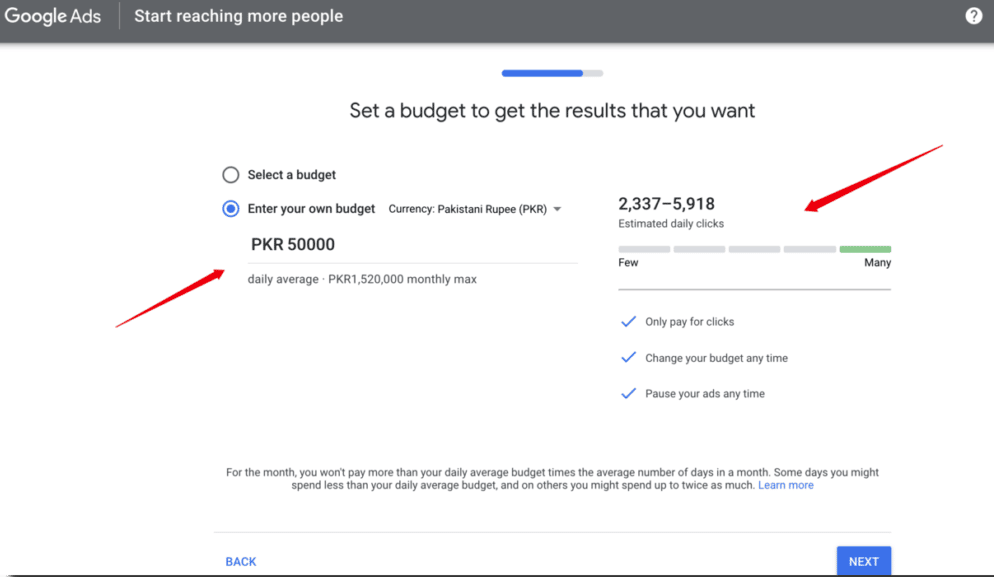The image size is (994, 577).
Task: Click the 'Change your budget any time' checkmark
Action: [x=628, y=358]
